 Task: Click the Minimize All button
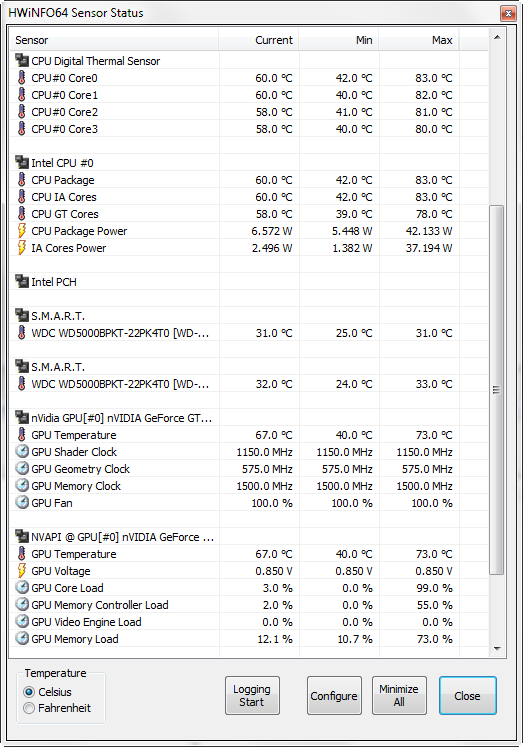399,696
